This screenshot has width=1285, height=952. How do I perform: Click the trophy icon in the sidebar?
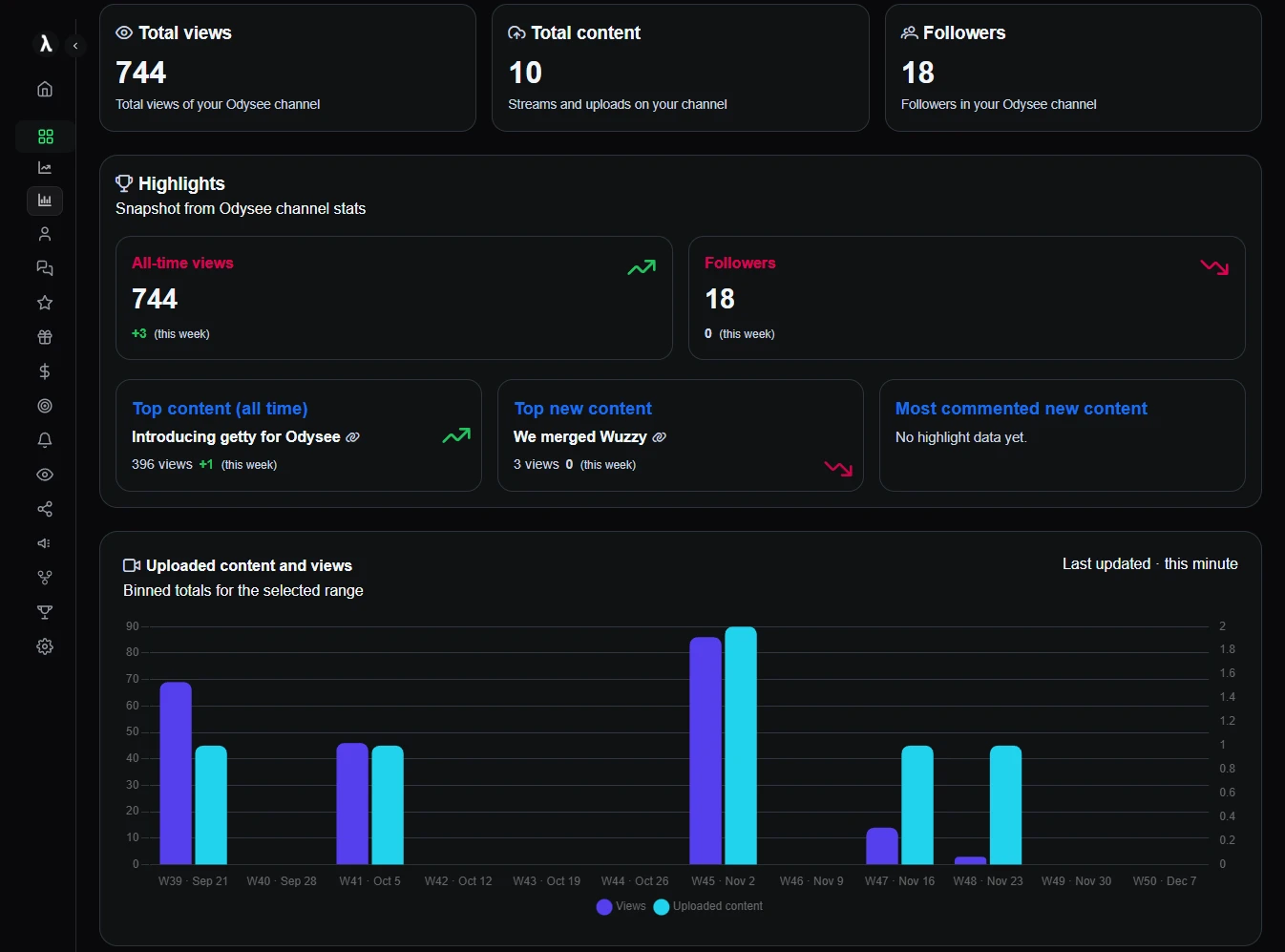tap(45, 612)
